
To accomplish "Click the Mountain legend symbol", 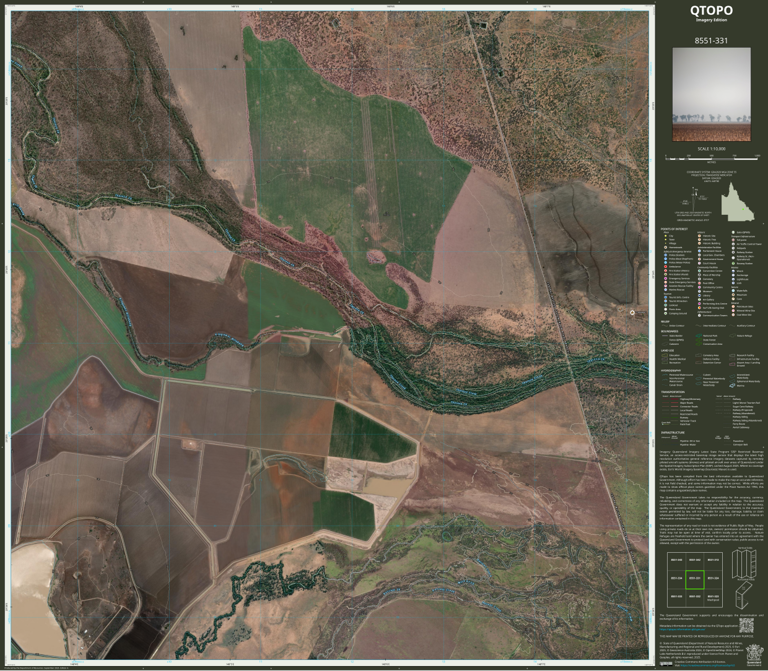I will (x=733, y=294).
